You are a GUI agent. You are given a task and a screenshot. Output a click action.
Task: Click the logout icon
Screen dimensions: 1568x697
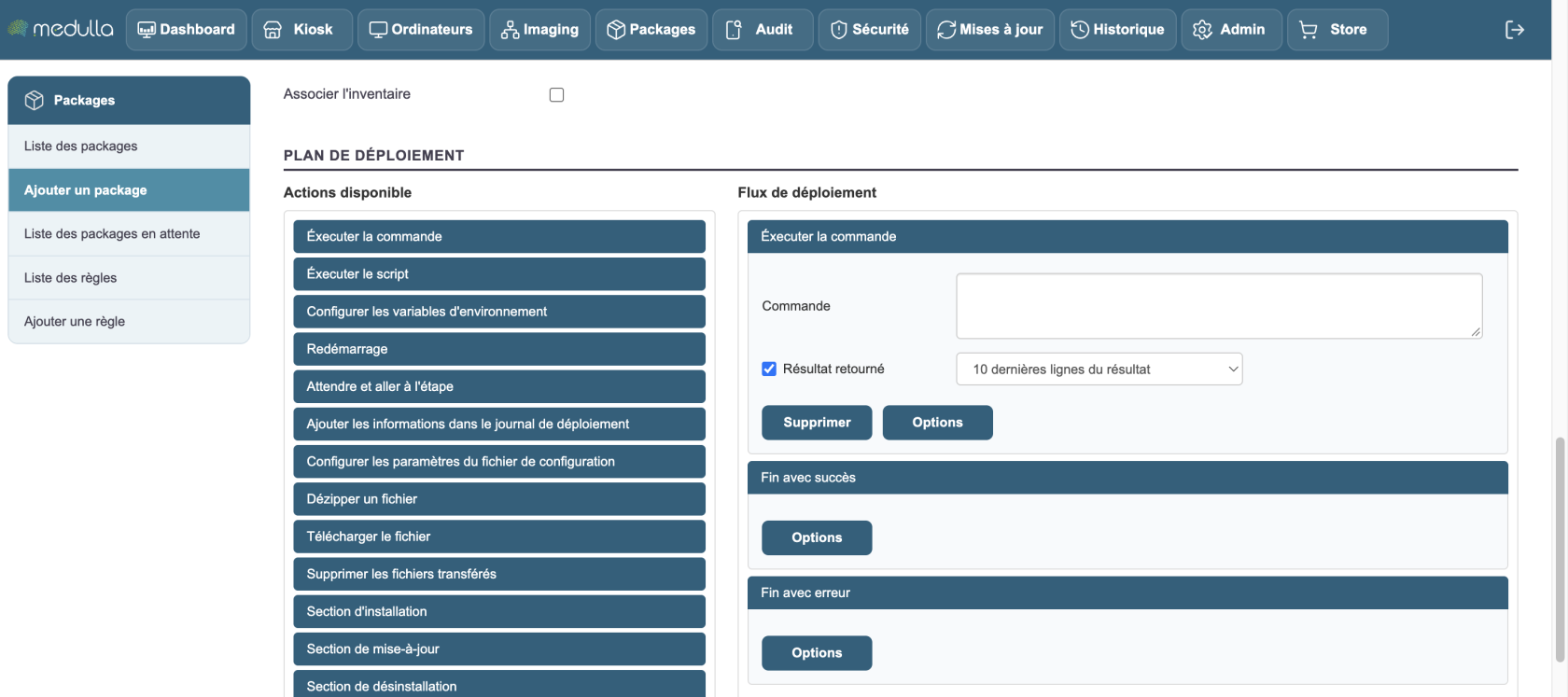1515,30
